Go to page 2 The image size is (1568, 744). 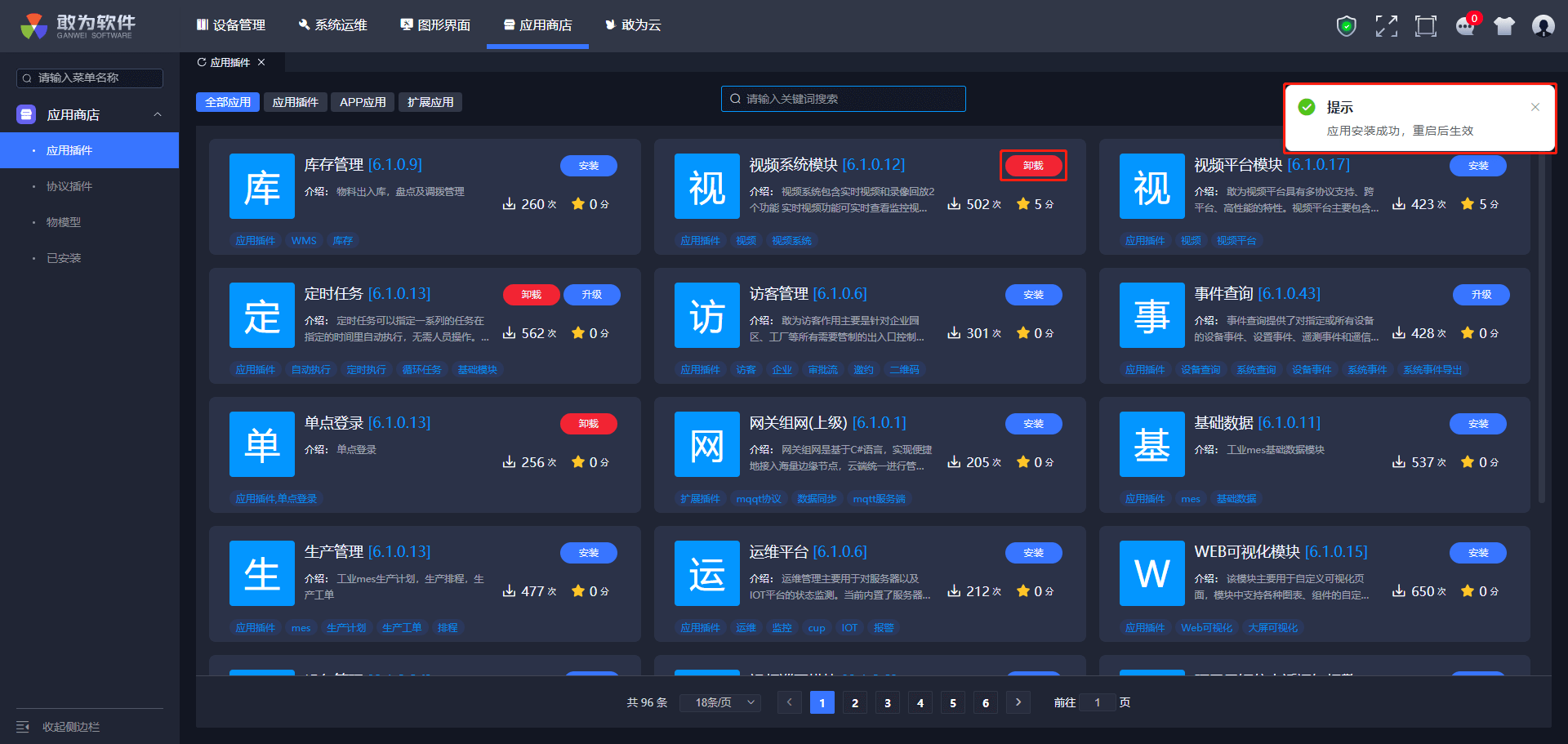(x=855, y=702)
